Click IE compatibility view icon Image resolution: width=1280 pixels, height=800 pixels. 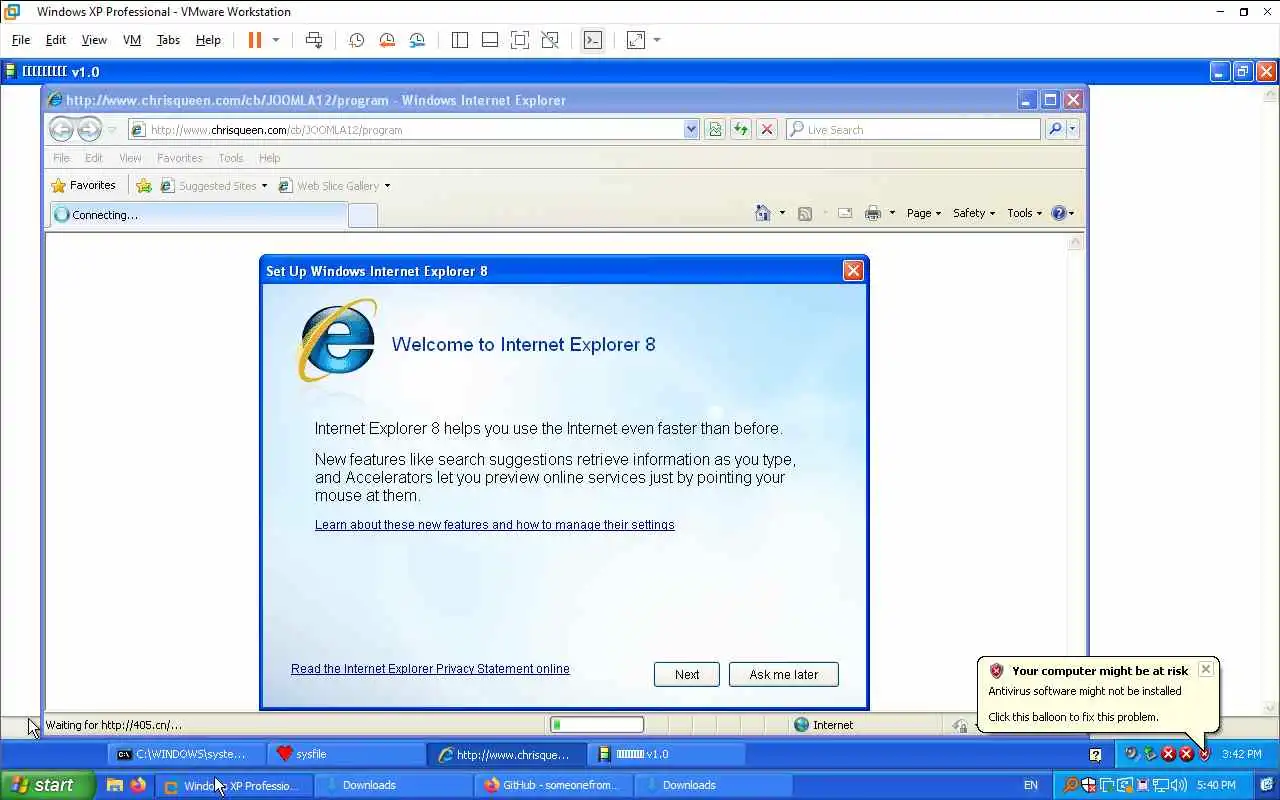point(714,129)
